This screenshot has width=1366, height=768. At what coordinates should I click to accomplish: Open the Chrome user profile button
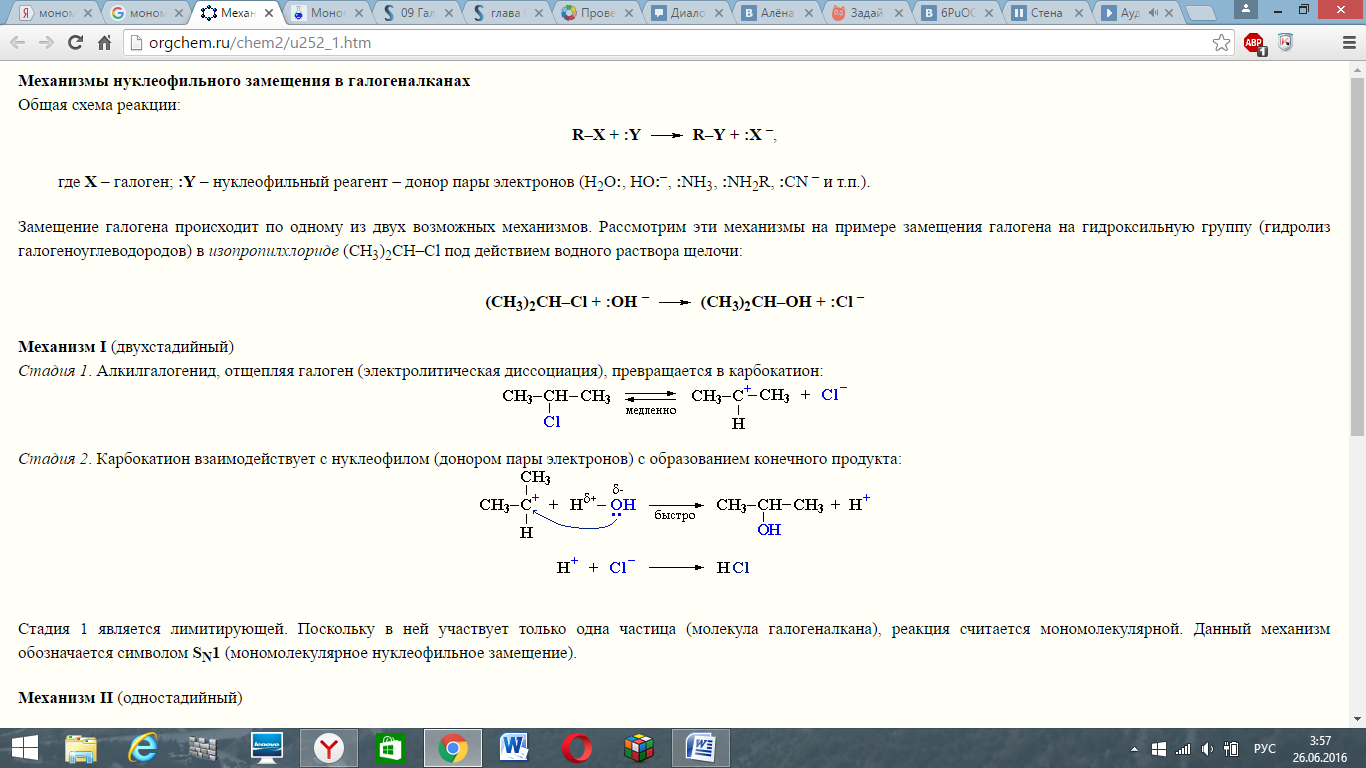(1244, 8)
